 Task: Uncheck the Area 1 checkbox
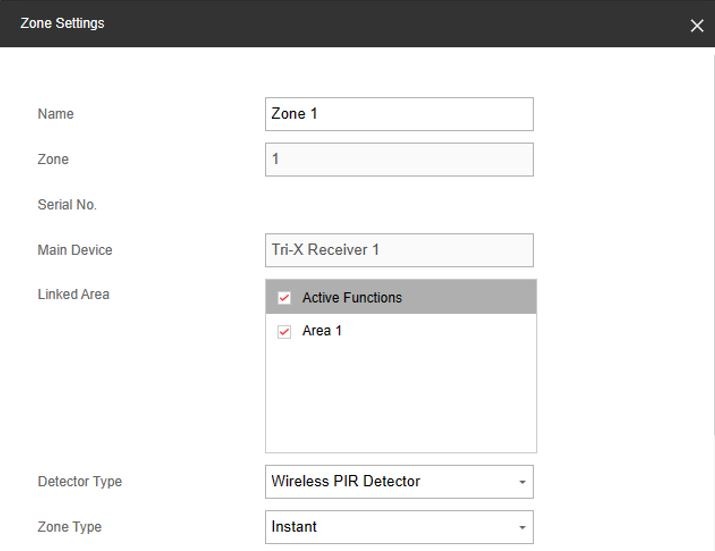284,331
